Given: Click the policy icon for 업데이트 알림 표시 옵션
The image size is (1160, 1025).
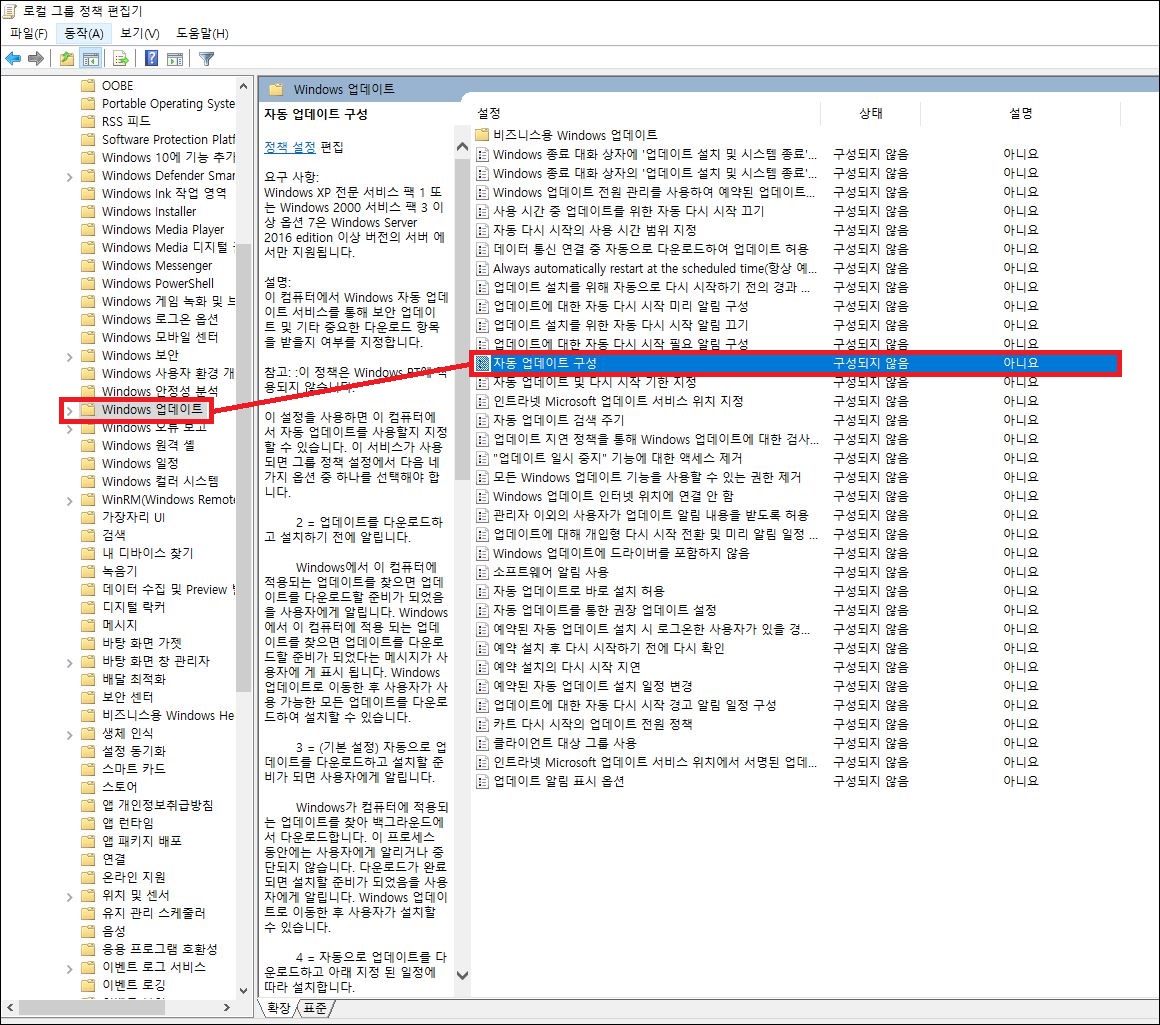Looking at the screenshot, I should tap(482, 781).
